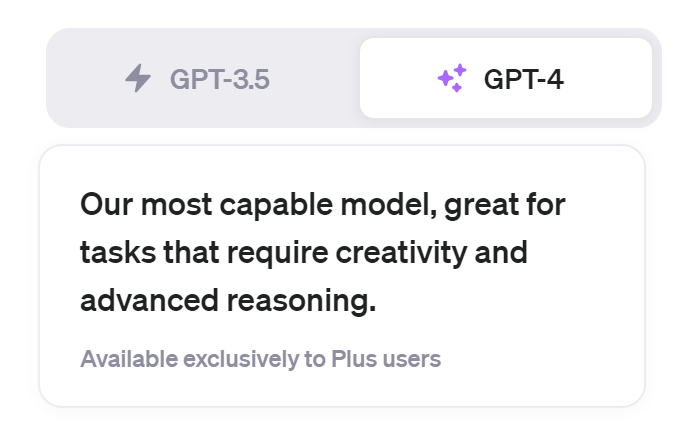Click the purple sparkles icon beside GPT-4
692x438 pixels.
[452, 78]
